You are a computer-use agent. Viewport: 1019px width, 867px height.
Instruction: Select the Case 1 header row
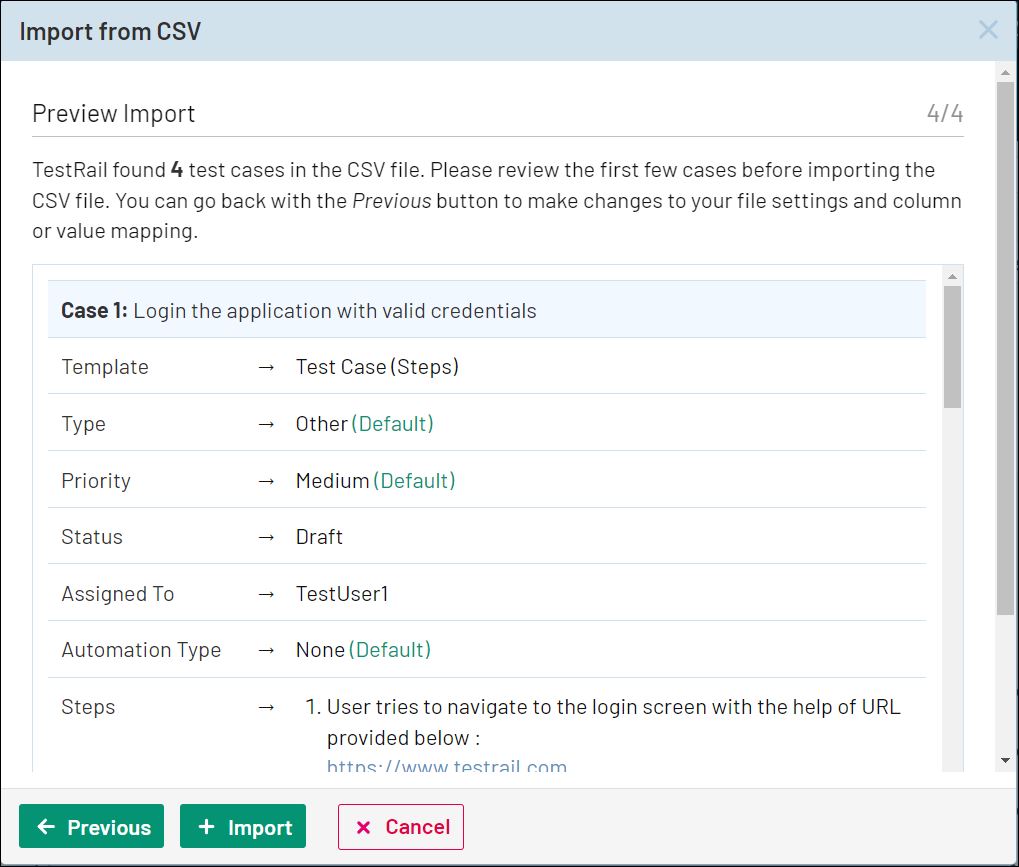click(486, 311)
